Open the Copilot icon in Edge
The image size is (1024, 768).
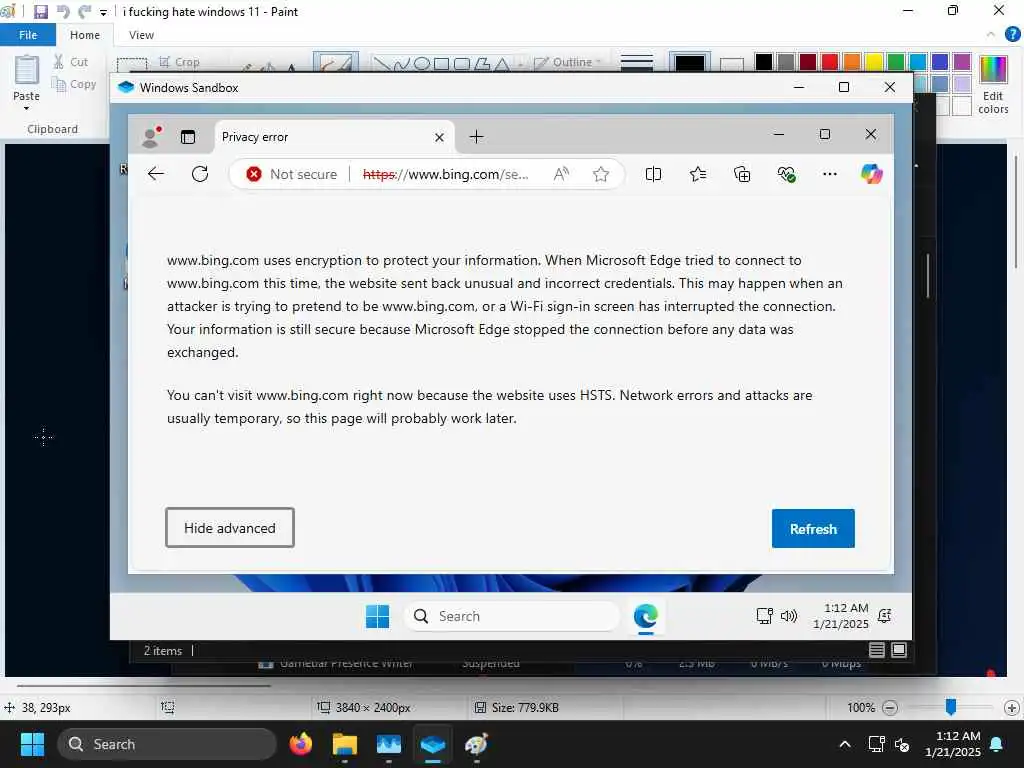[872, 174]
